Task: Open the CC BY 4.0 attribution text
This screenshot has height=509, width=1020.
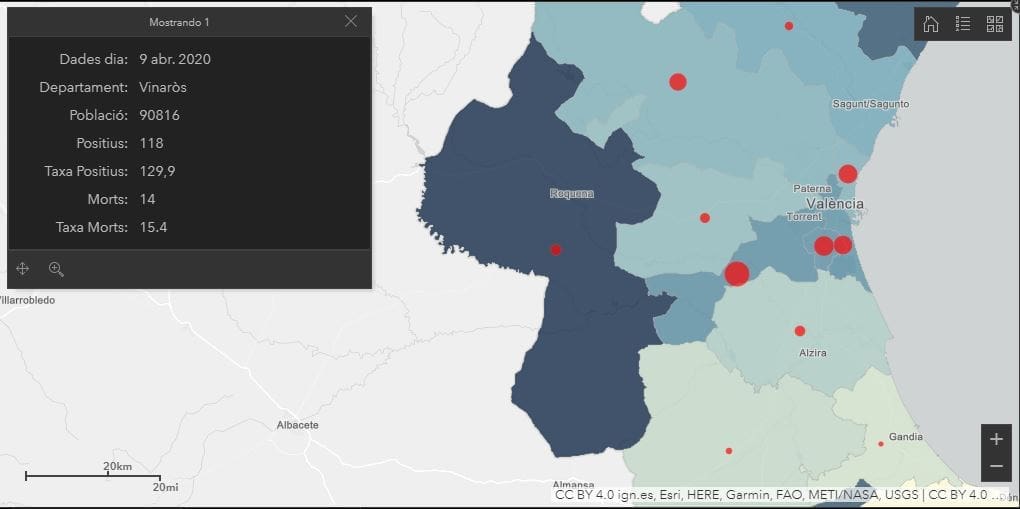Action: 780,495
